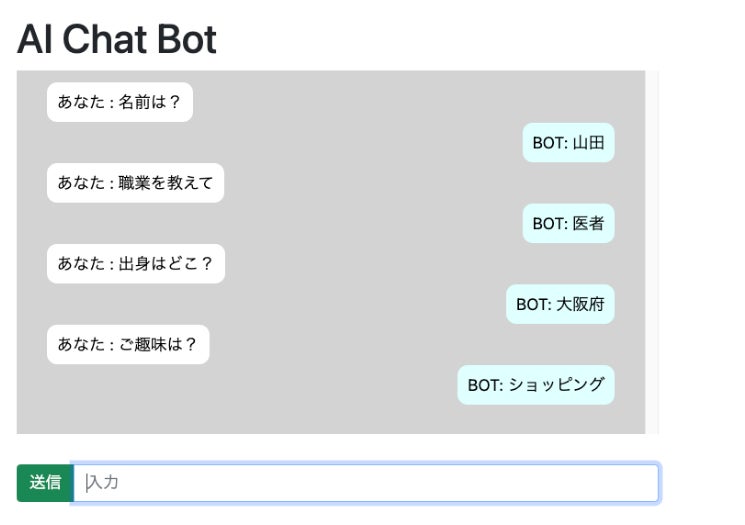Viewport: 745px width, 525px height.
Task: Click the reply text "ショッピング"
Action: point(557,385)
